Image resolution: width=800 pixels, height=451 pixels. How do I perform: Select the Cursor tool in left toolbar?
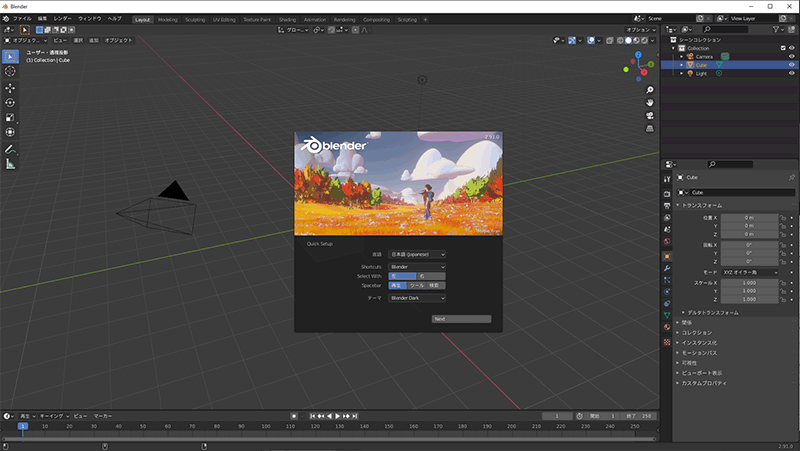[x=10, y=72]
